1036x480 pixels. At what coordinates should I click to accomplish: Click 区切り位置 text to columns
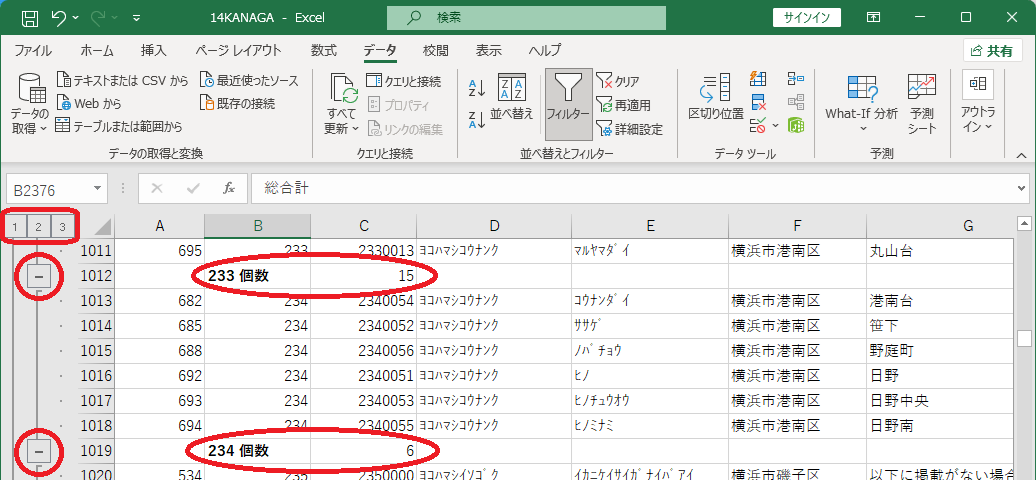point(716,98)
